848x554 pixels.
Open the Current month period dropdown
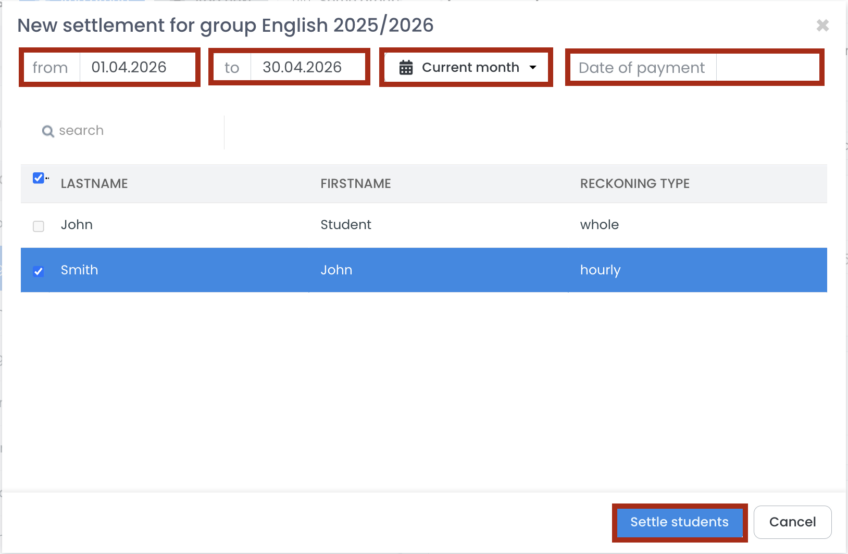(467, 68)
